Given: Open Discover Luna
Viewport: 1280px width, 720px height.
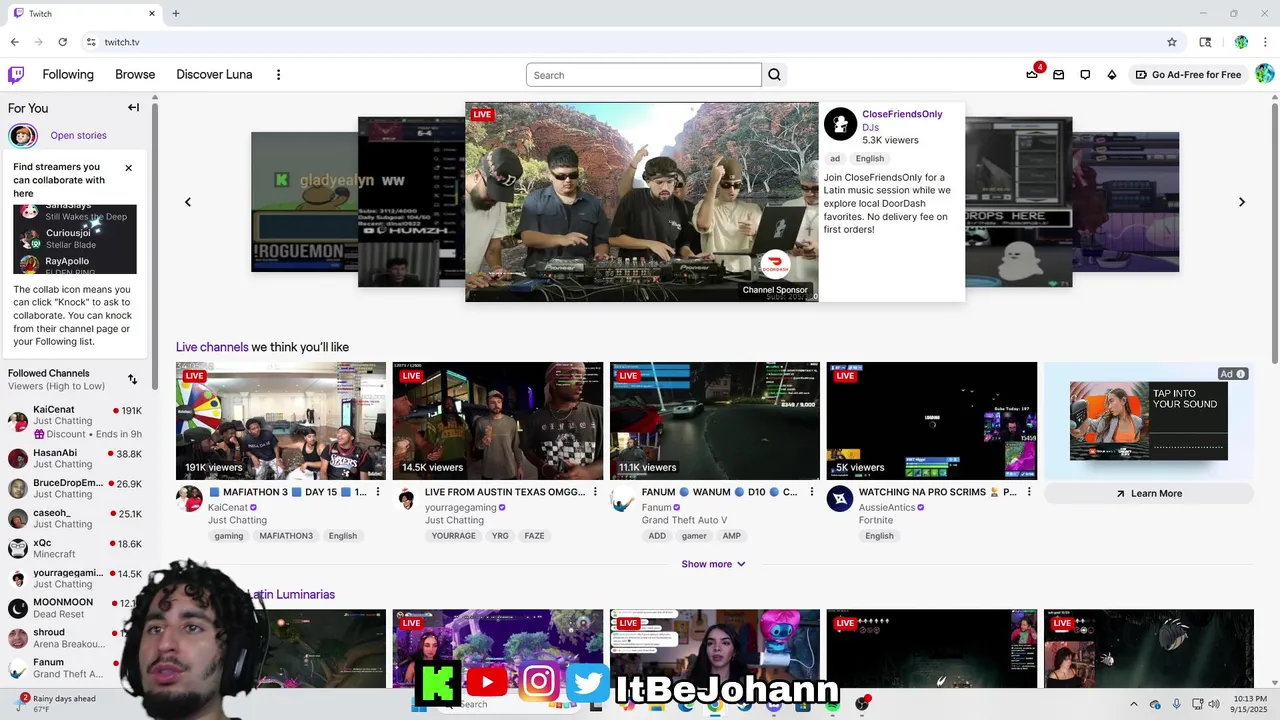Looking at the screenshot, I should 214,75.
